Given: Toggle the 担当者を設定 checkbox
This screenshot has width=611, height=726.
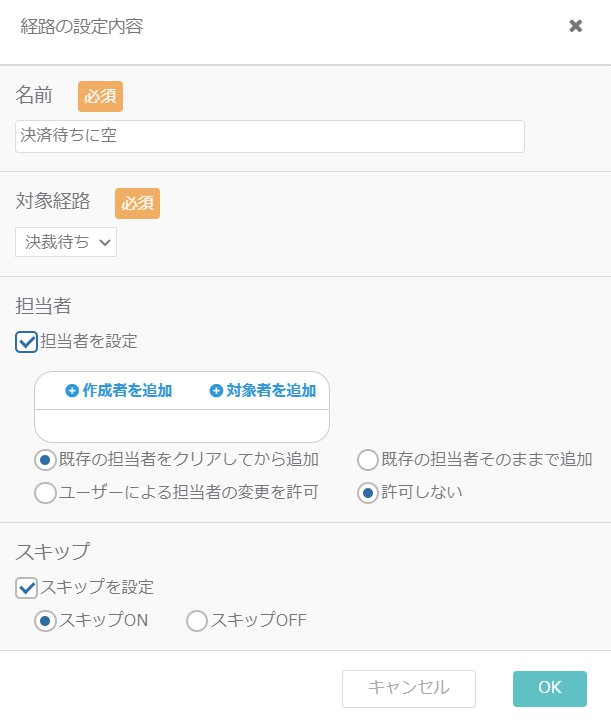Looking at the screenshot, I should (26, 342).
